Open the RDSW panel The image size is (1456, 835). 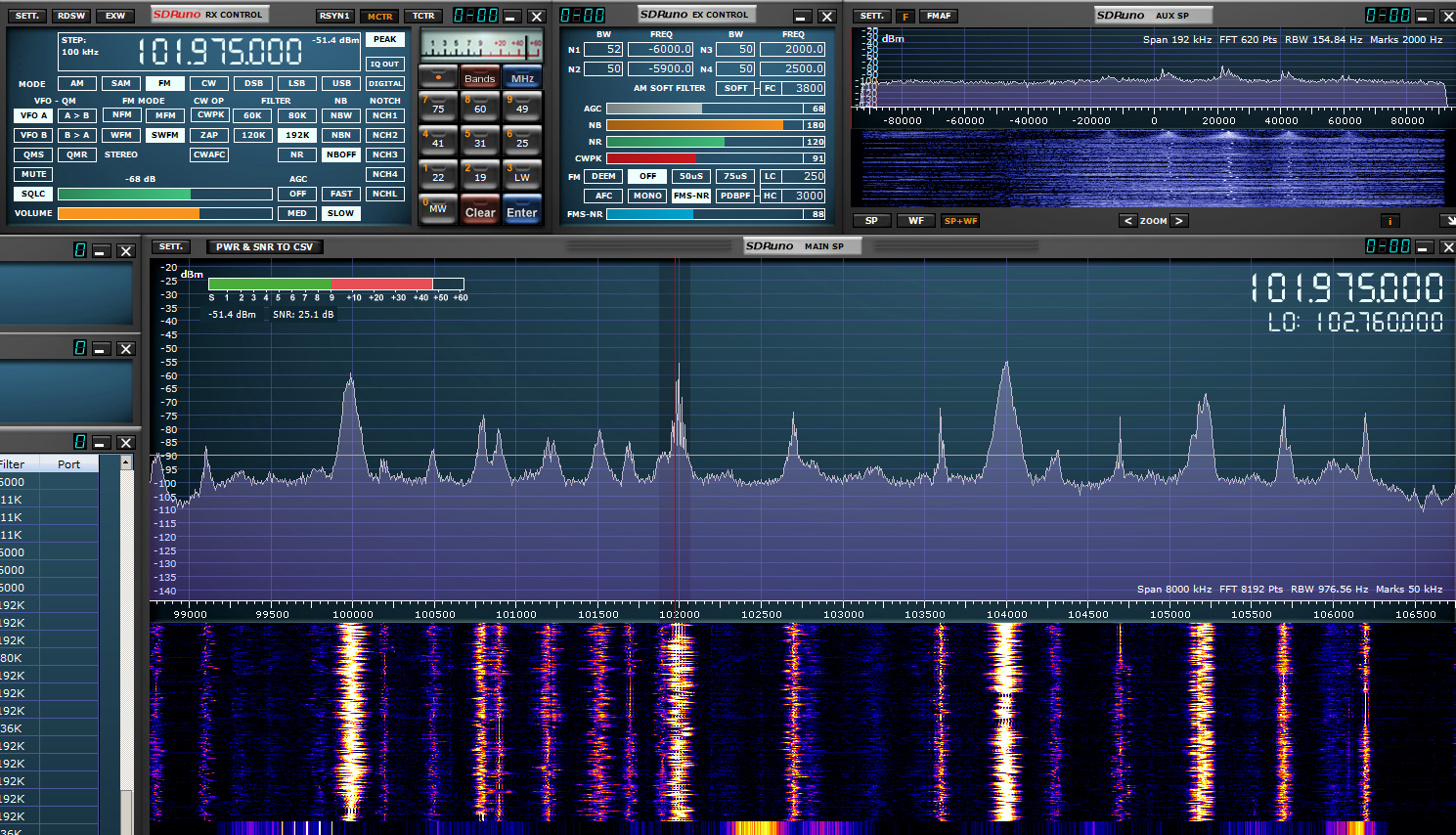pyautogui.click(x=71, y=16)
